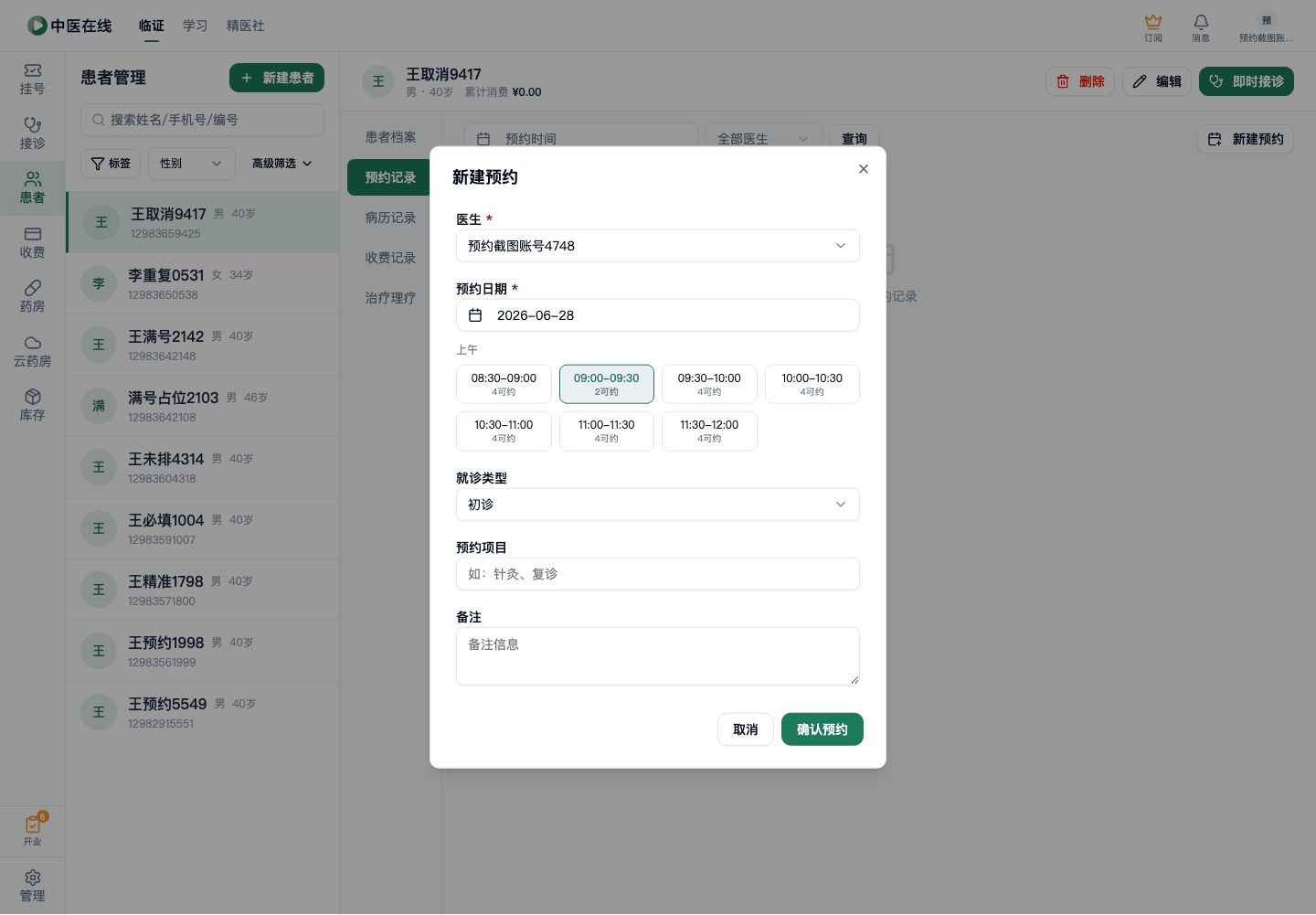Open the 挂号 registration sidebar icon
This screenshot has width=1316, height=915.
click(32, 80)
